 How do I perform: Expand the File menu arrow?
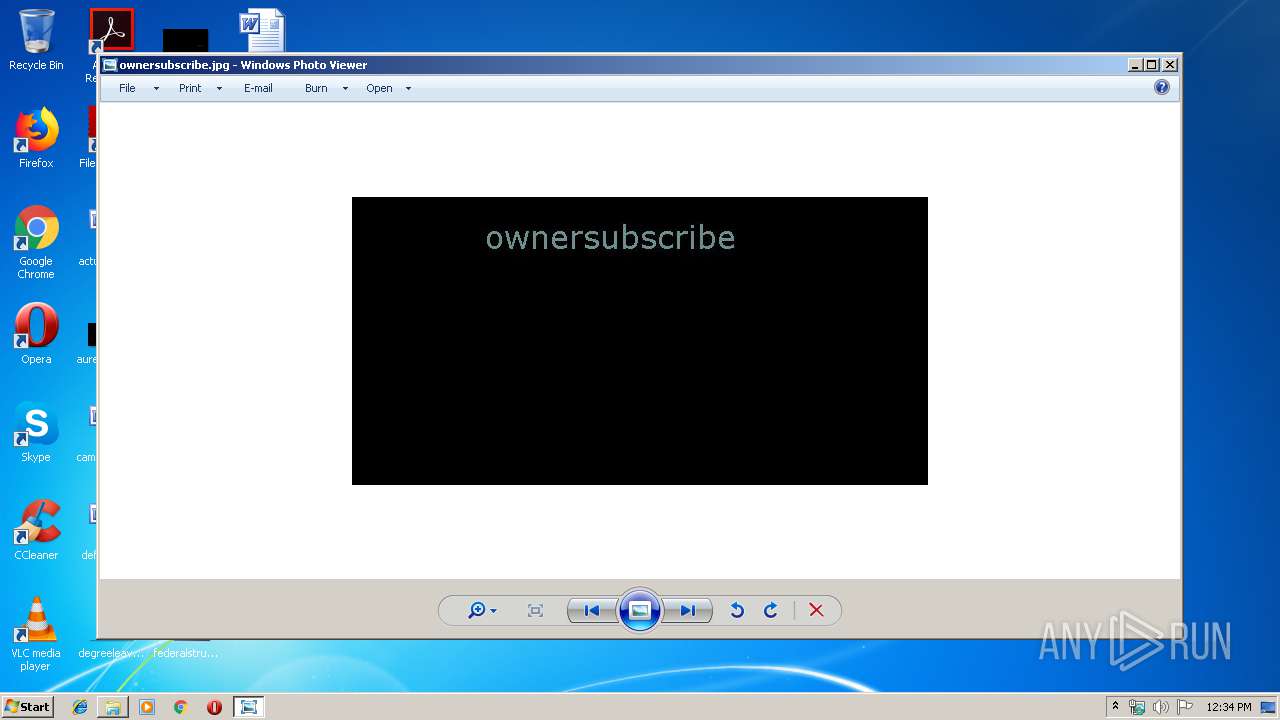point(156,88)
